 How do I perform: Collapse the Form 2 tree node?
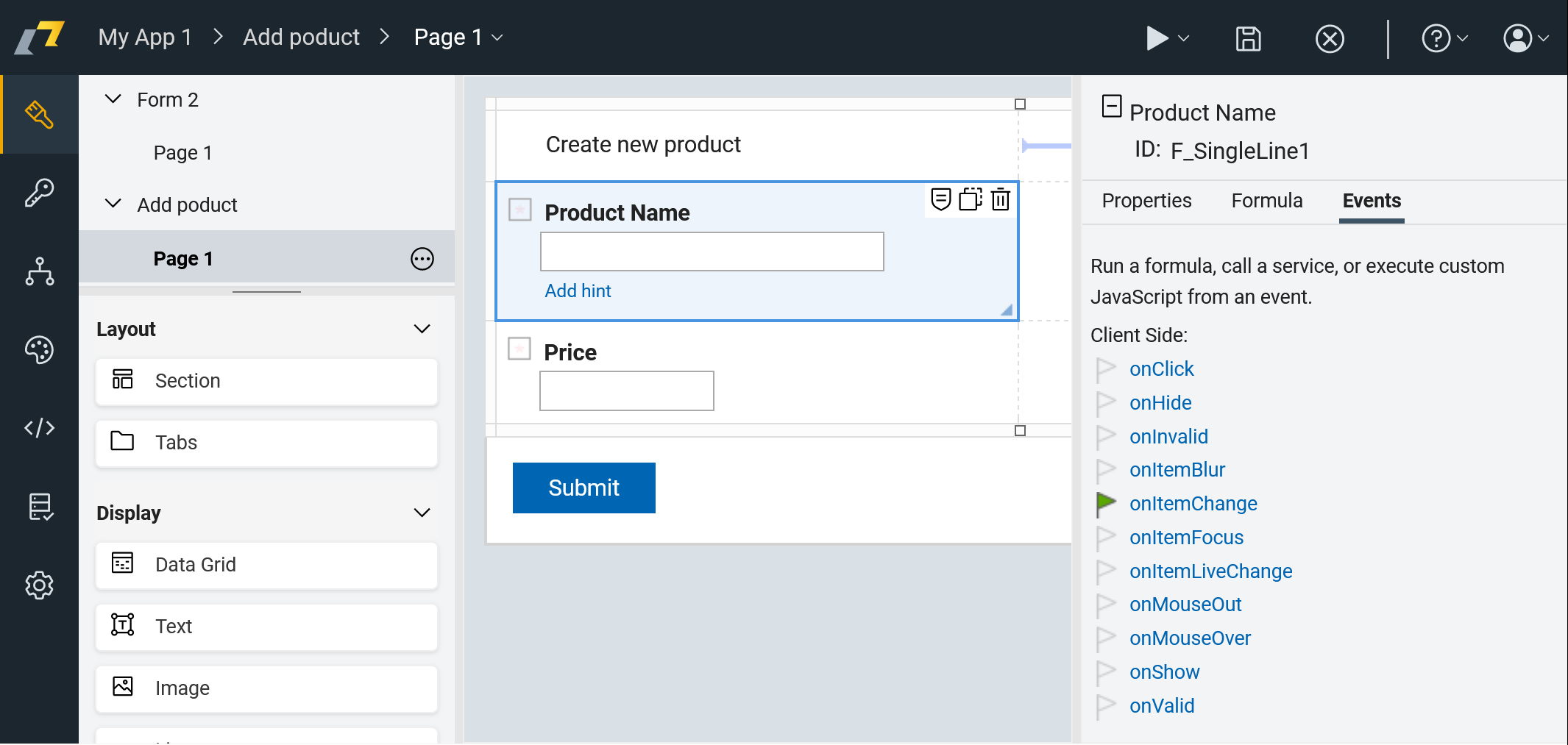click(113, 99)
